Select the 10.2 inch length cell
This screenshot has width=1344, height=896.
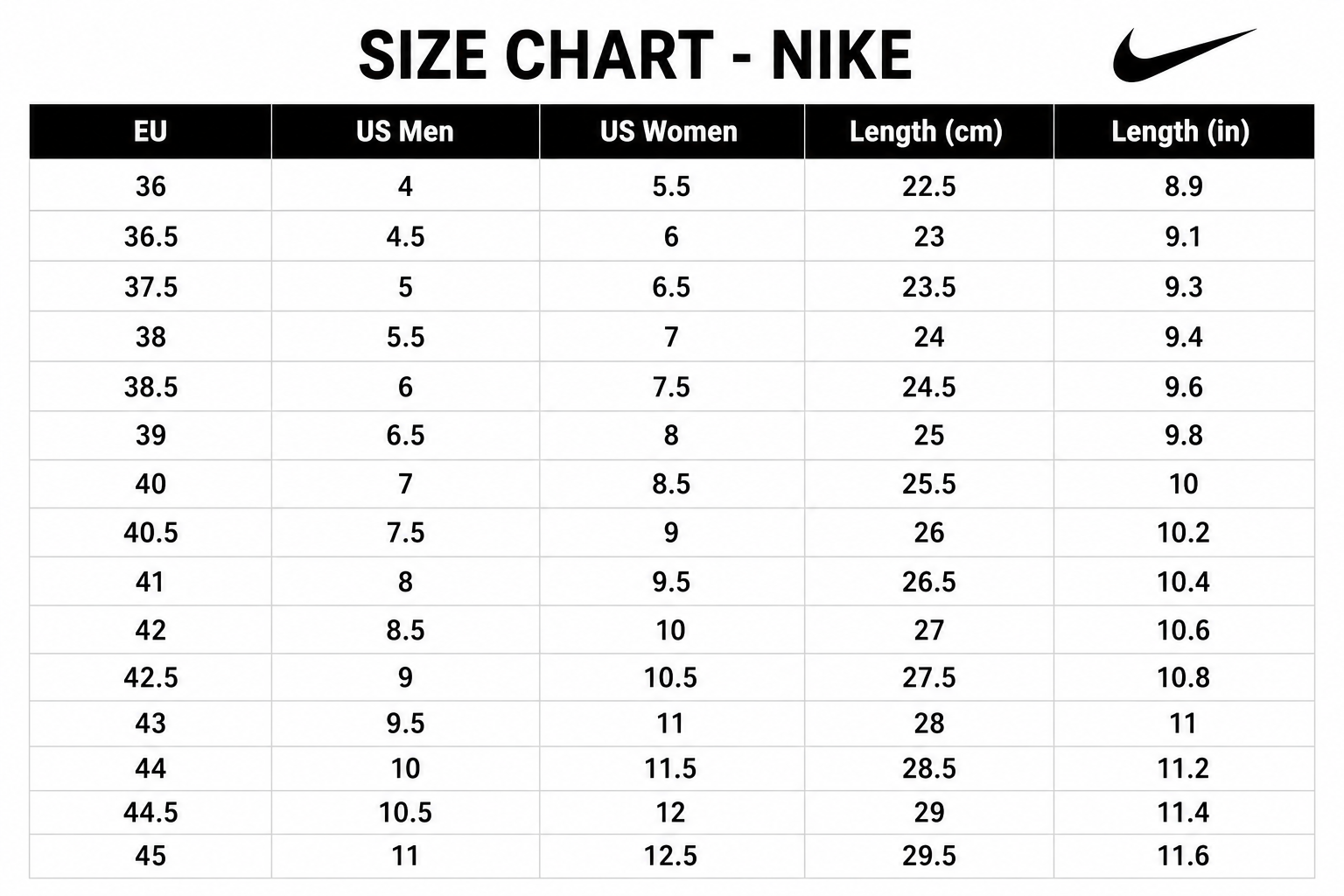[x=1184, y=532]
